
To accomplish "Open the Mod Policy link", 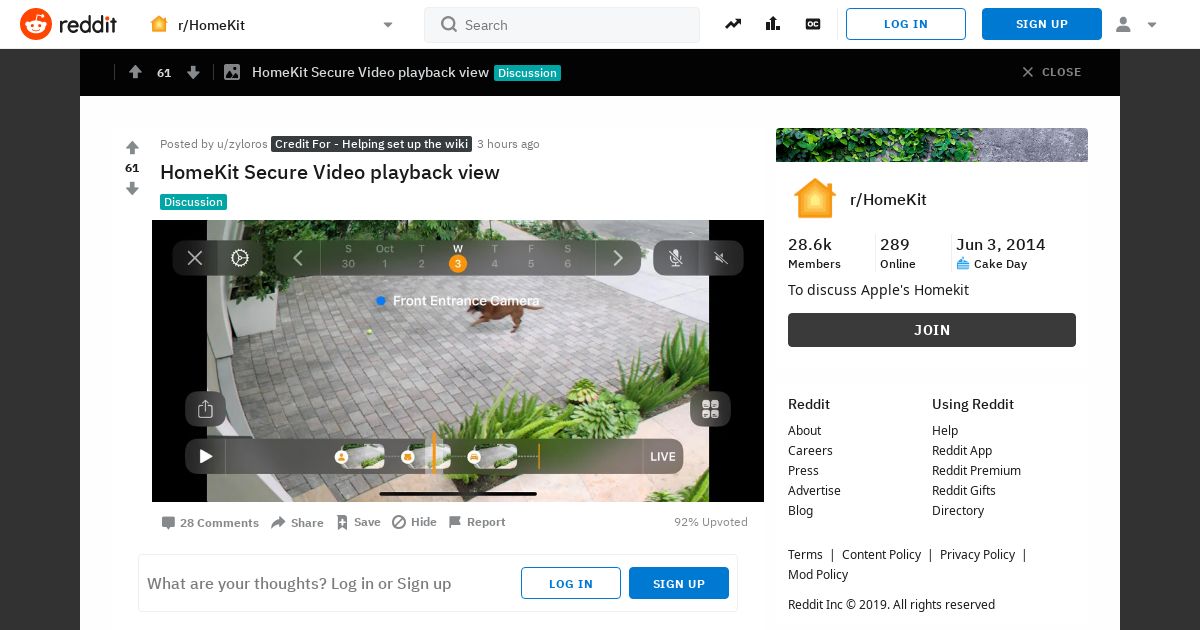I will click(x=818, y=574).
